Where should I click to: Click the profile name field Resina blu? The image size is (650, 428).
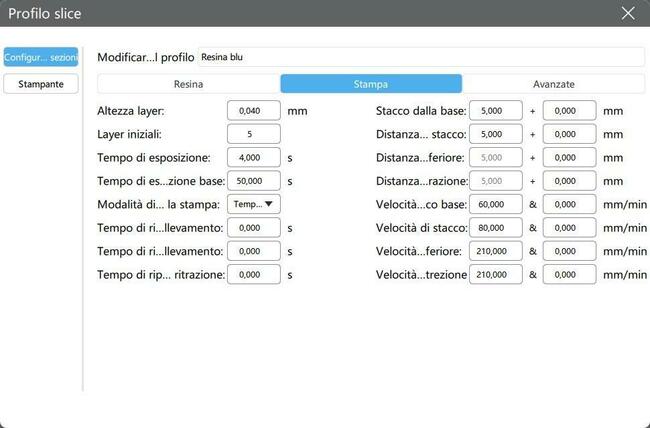420,58
